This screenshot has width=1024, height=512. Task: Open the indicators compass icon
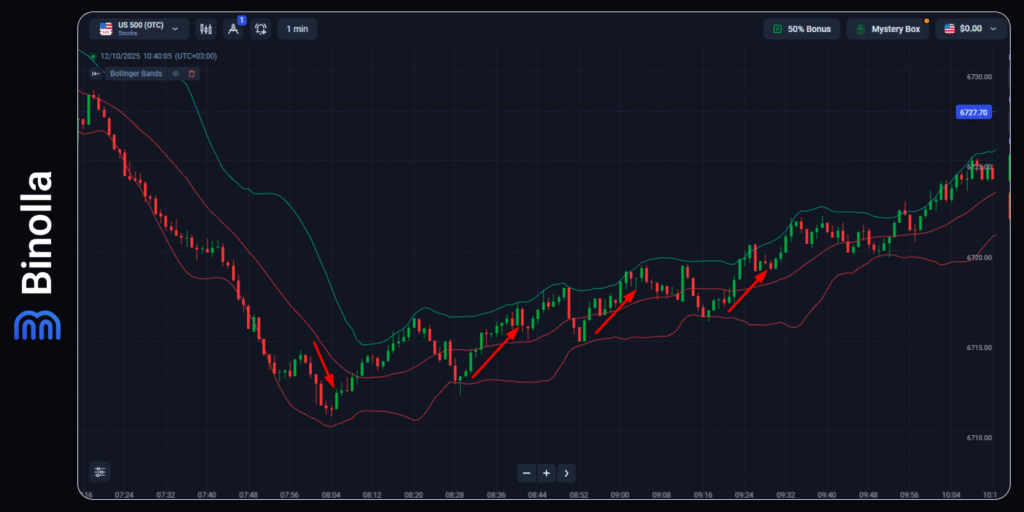[x=233, y=29]
